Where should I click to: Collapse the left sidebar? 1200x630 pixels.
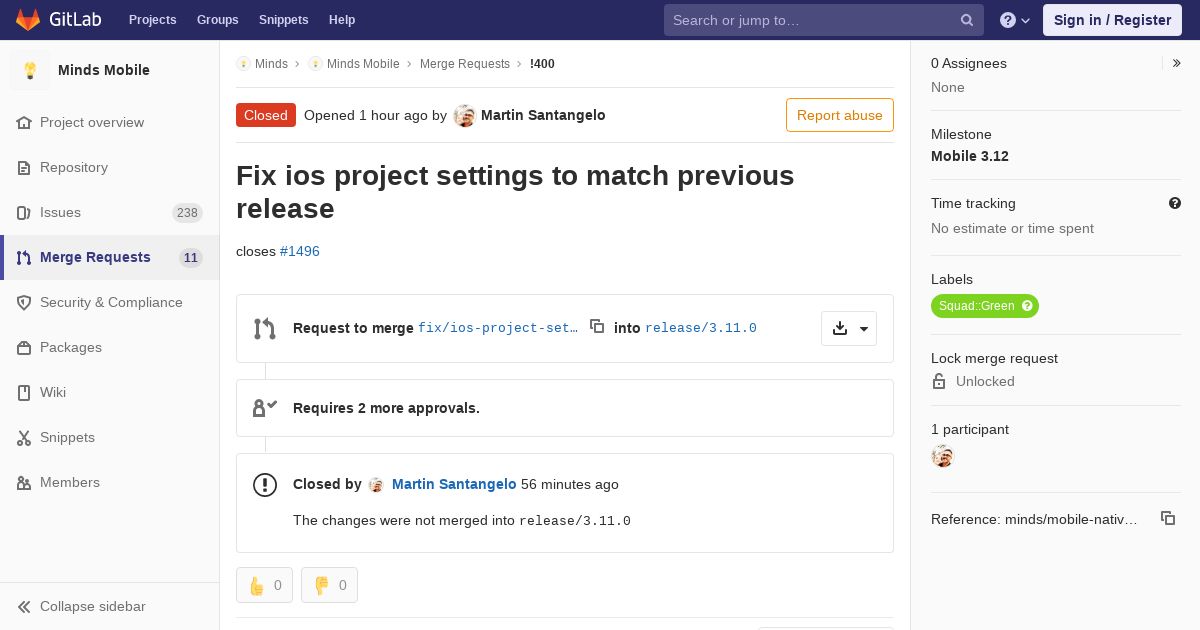[x=82, y=606]
